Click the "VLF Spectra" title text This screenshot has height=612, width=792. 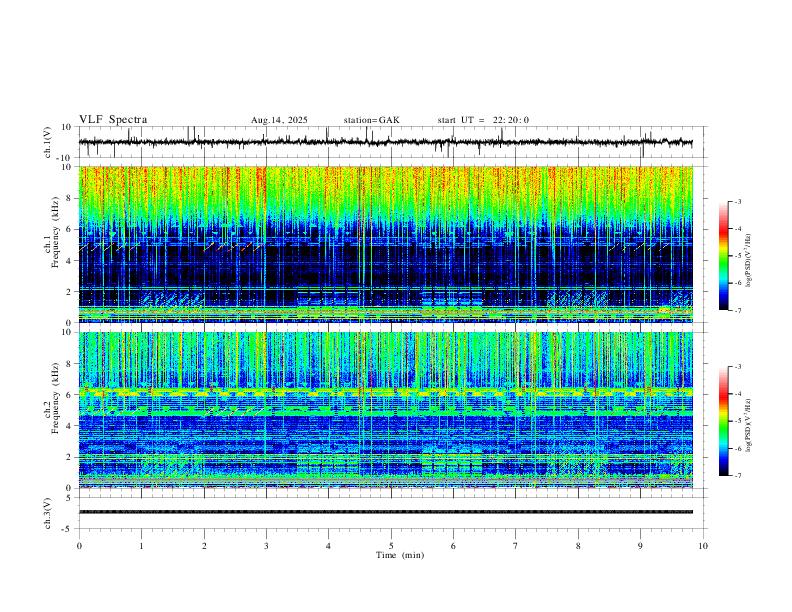click(113, 120)
